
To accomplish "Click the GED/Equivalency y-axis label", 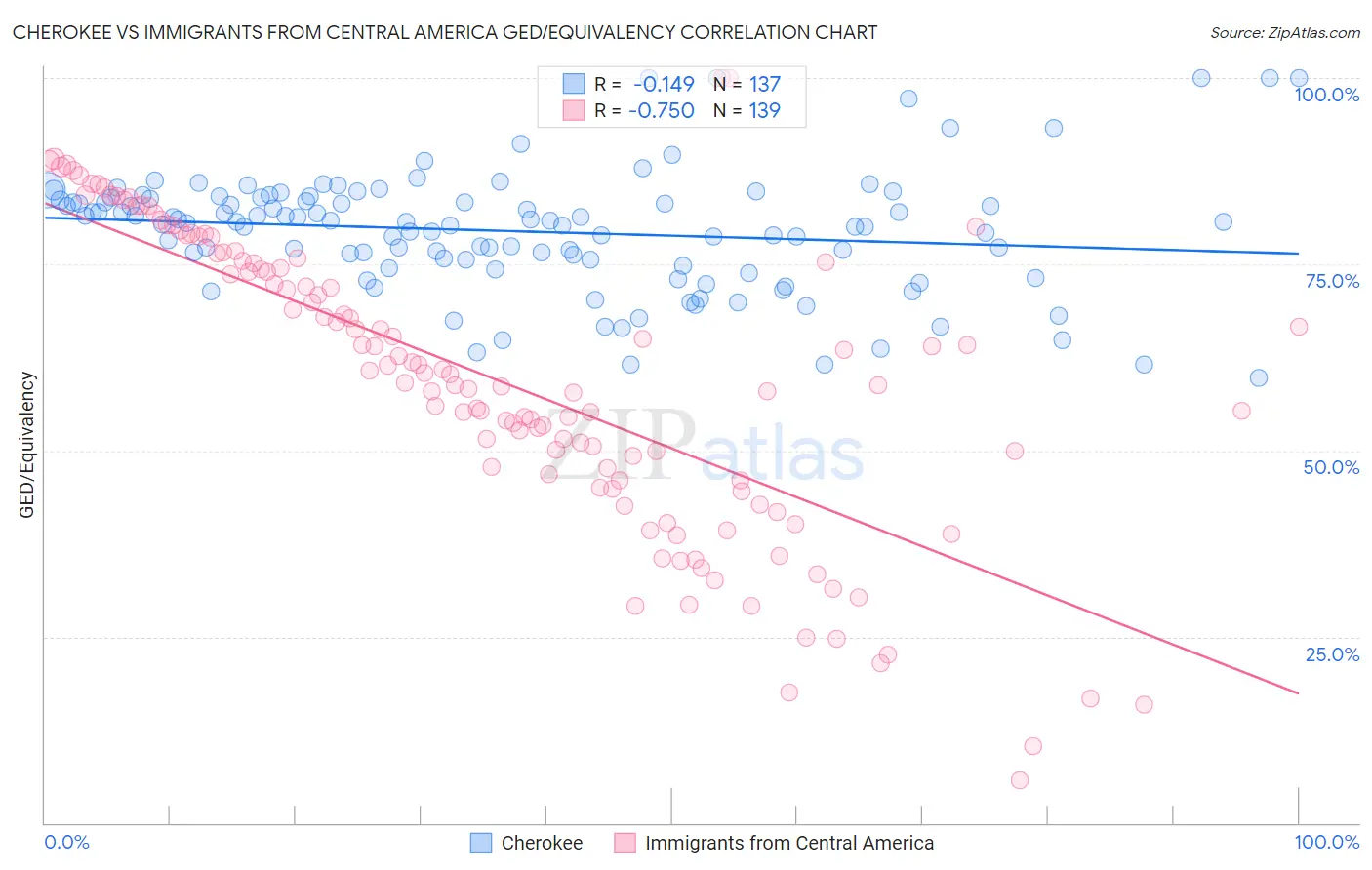I will click(27, 445).
